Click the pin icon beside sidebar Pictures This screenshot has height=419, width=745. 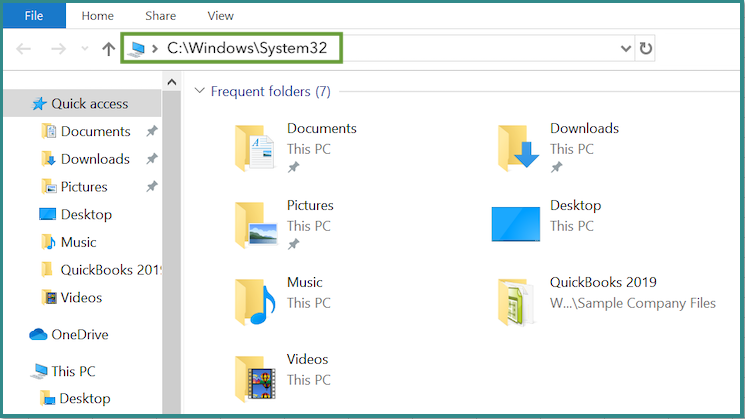point(152,187)
